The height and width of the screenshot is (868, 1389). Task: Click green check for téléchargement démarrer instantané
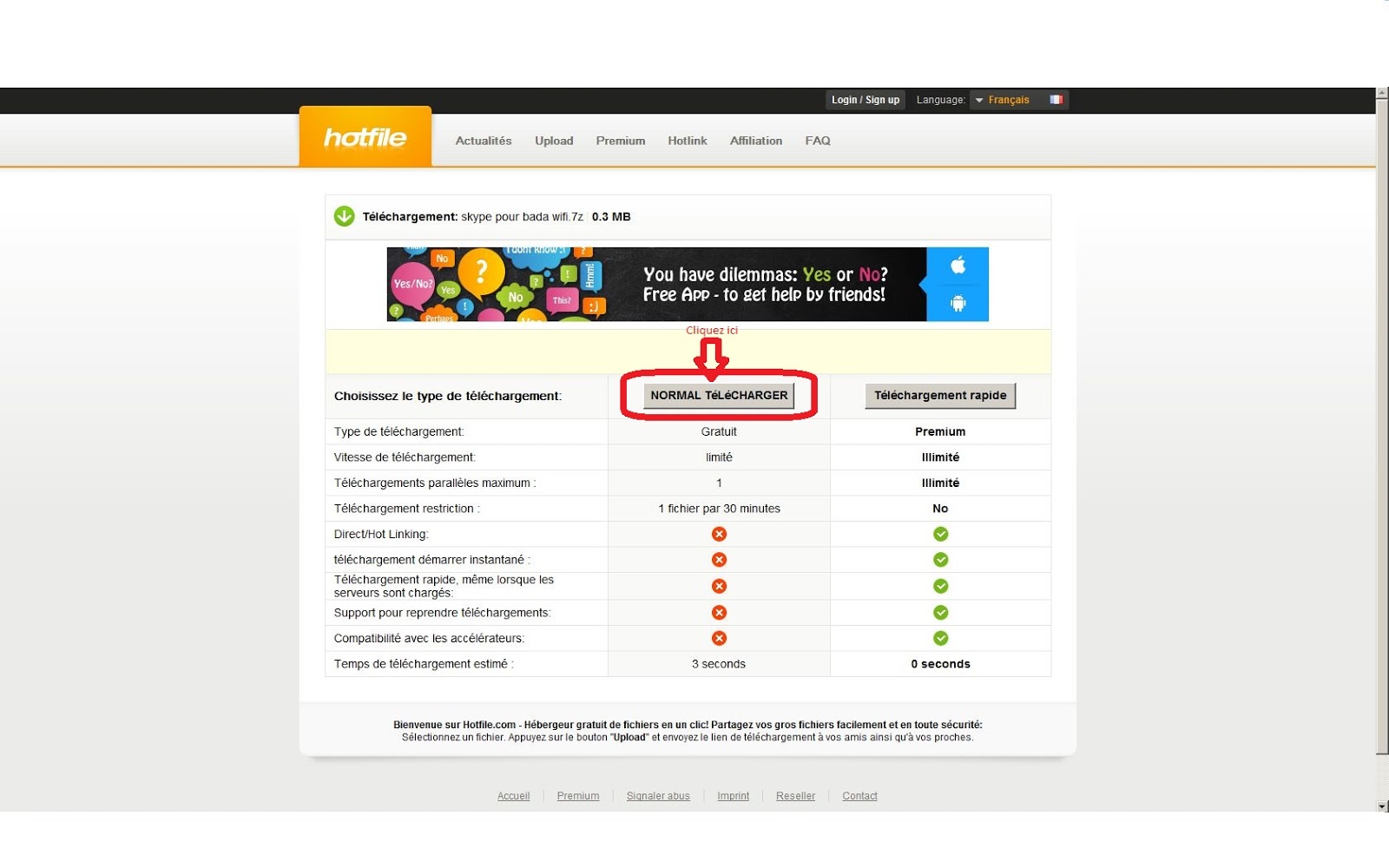click(940, 560)
